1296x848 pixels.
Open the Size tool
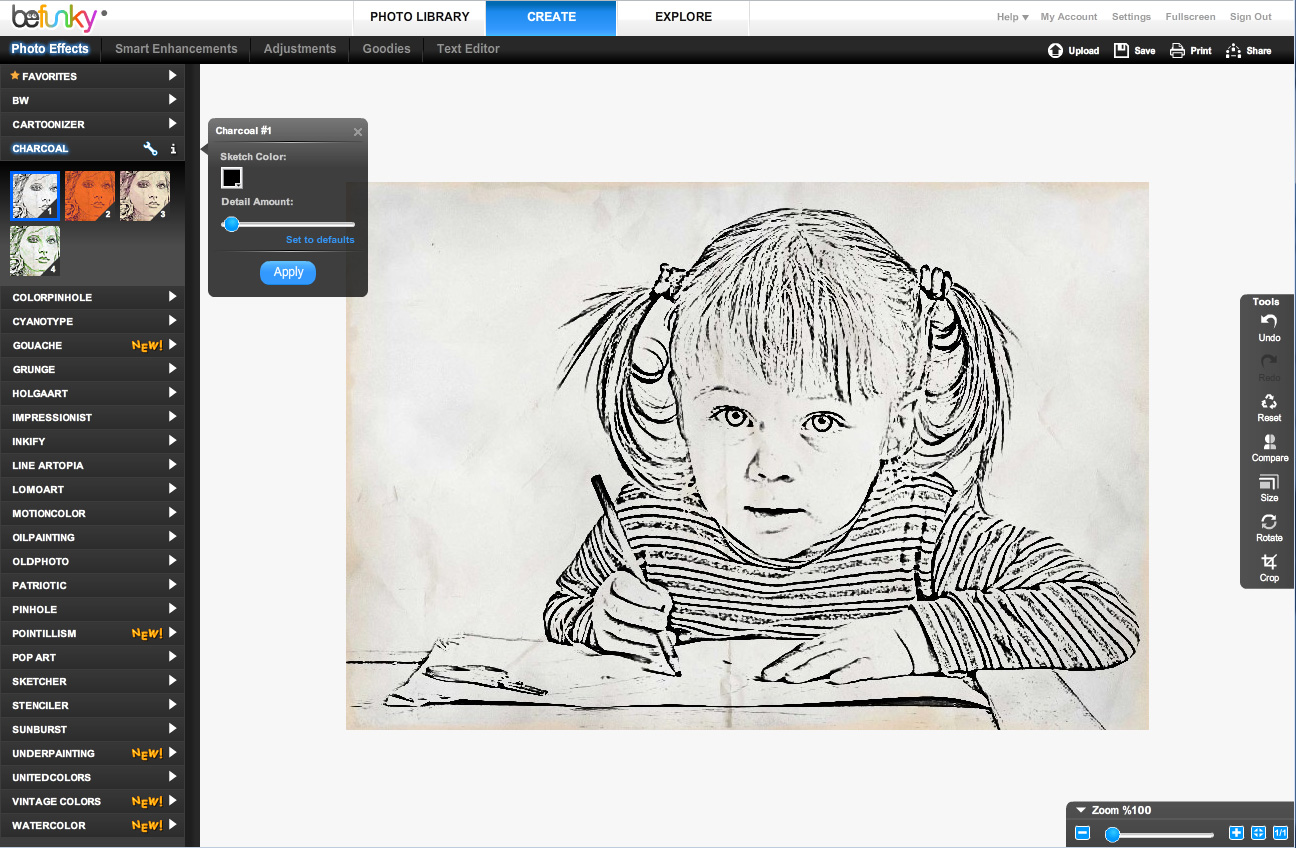[1268, 487]
